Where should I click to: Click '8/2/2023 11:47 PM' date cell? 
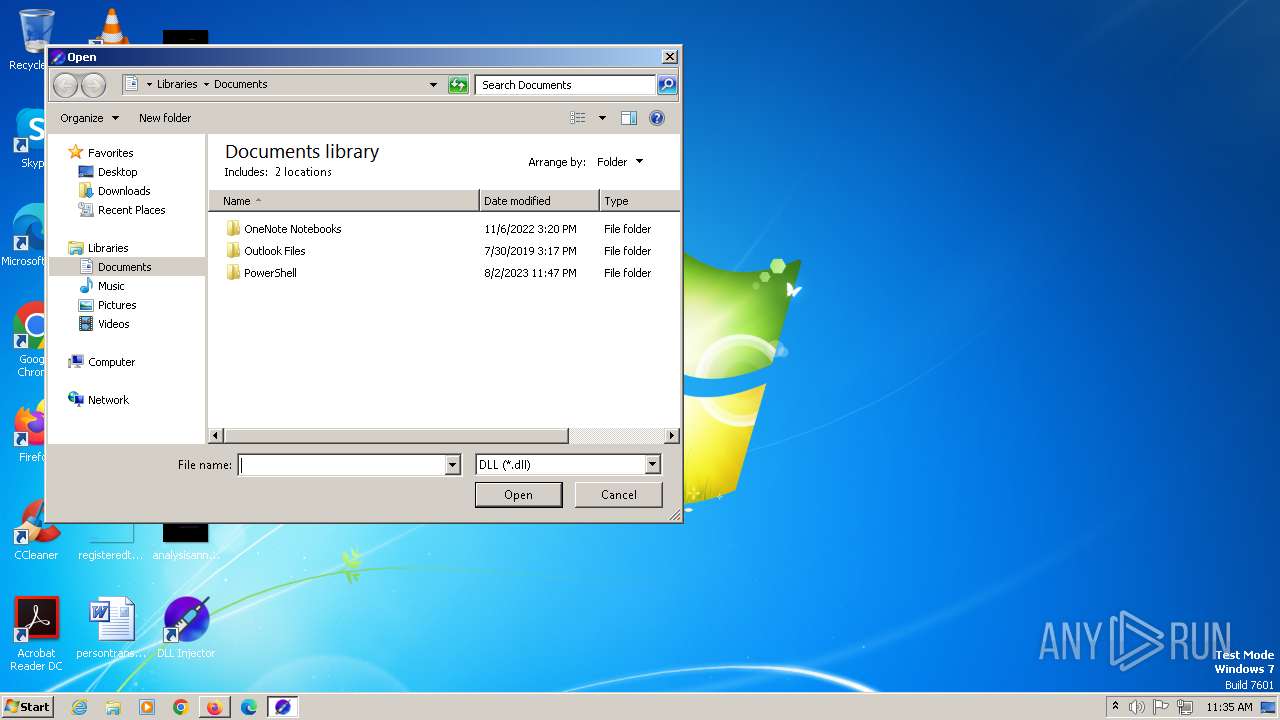530,273
